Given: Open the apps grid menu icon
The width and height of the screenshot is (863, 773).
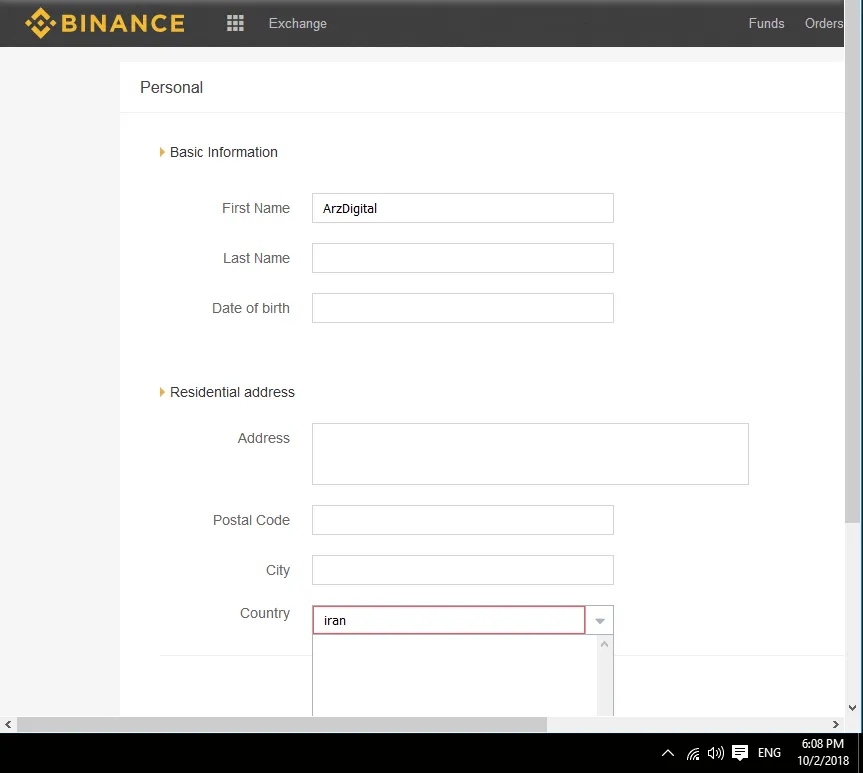Looking at the screenshot, I should pyautogui.click(x=235, y=23).
